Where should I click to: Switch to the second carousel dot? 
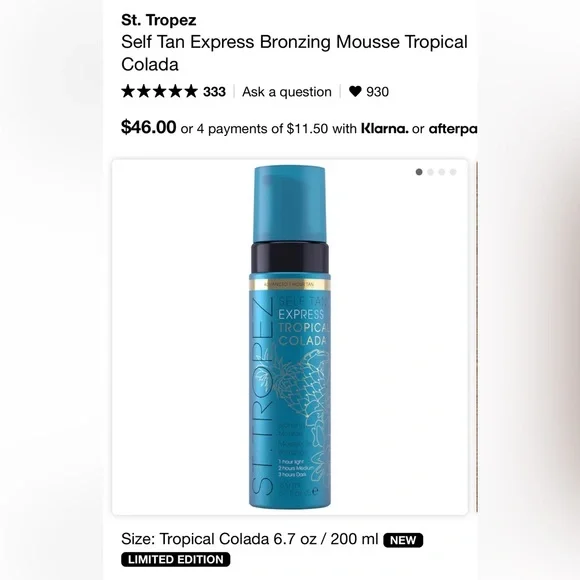tap(430, 172)
